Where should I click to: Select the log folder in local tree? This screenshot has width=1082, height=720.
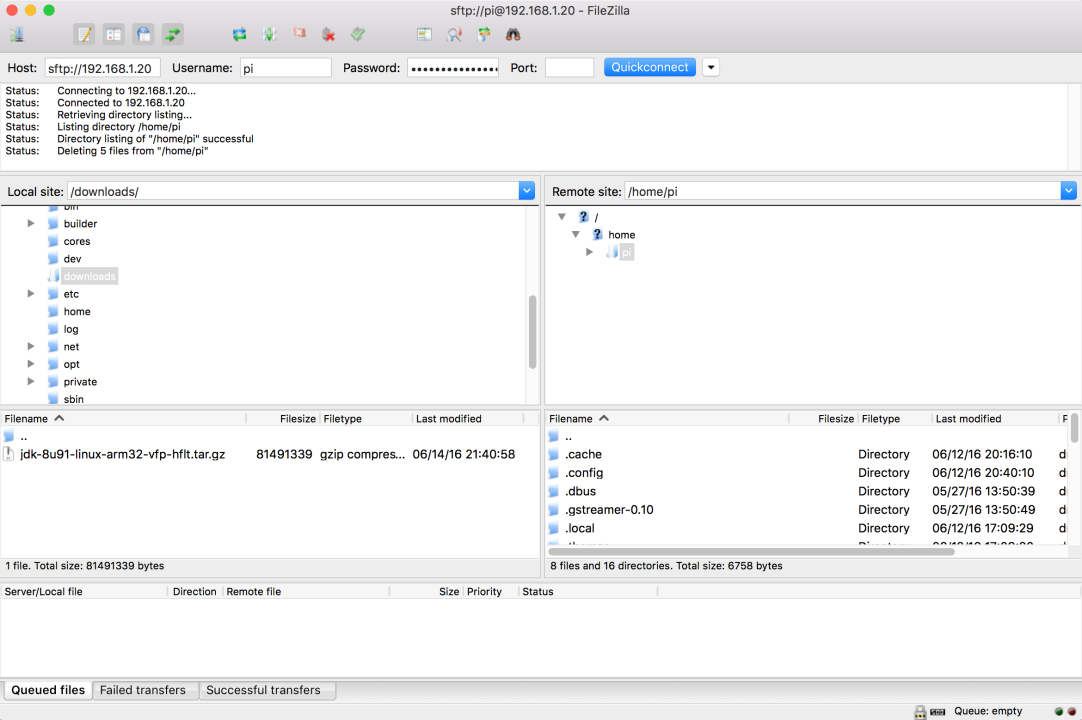point(71,329)
